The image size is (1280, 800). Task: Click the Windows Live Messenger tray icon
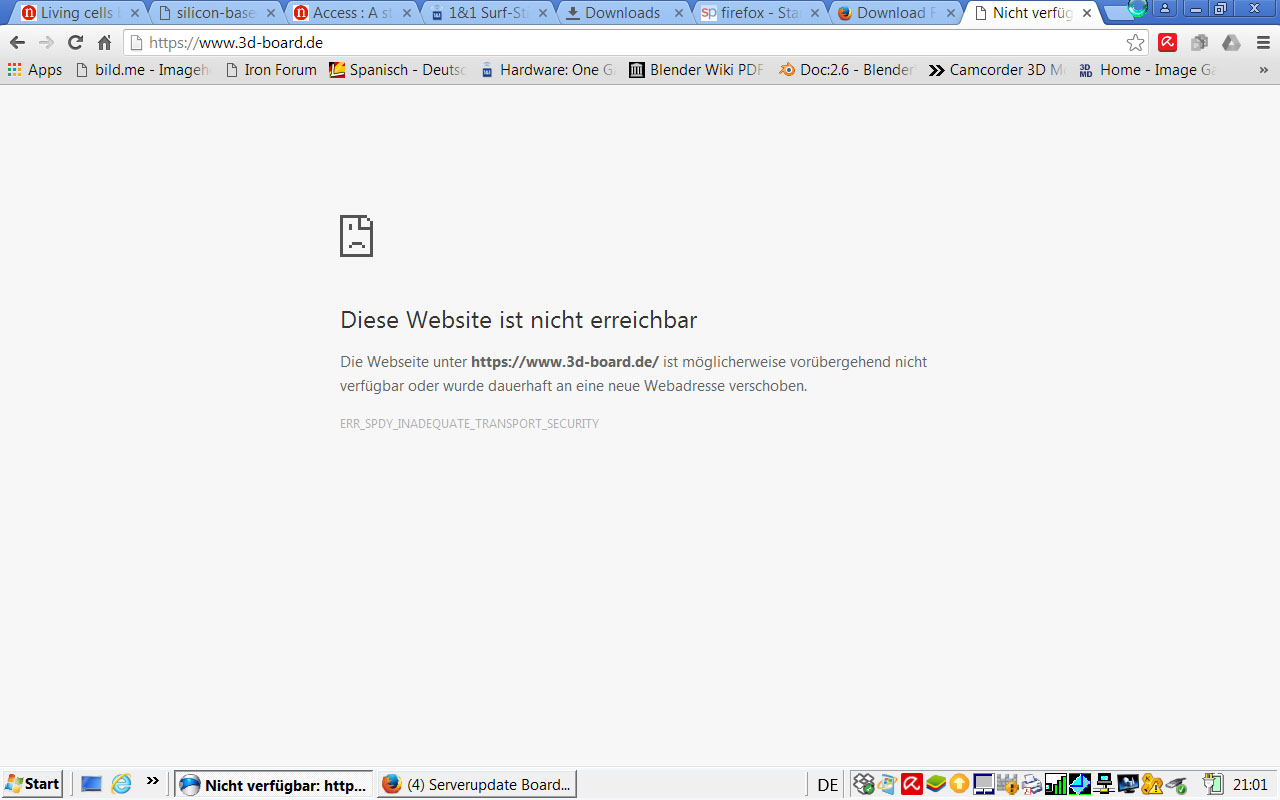(887, 785)
